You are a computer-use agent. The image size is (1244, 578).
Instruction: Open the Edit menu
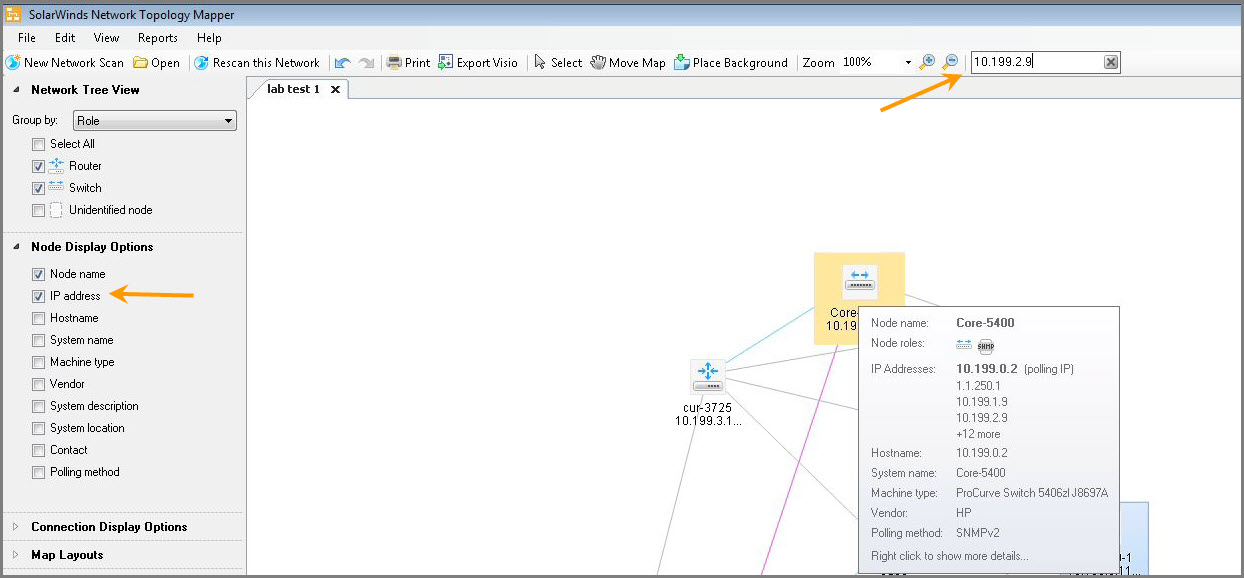[x=65, y=38]
